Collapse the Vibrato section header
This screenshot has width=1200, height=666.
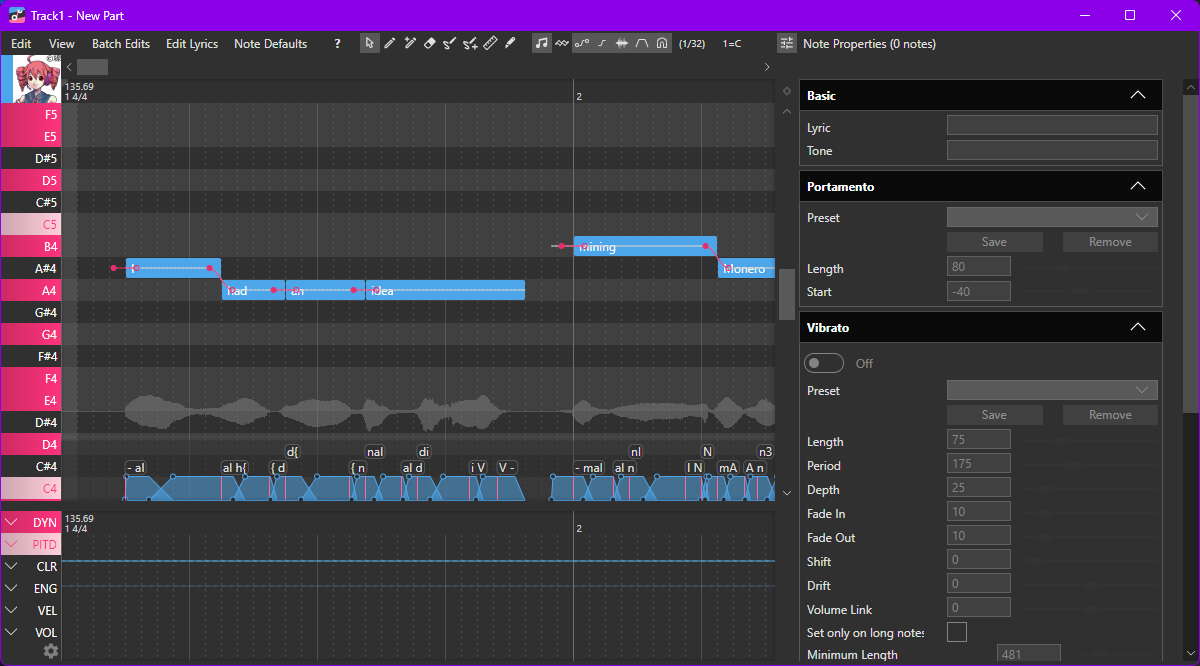(x=1137, y=326)
